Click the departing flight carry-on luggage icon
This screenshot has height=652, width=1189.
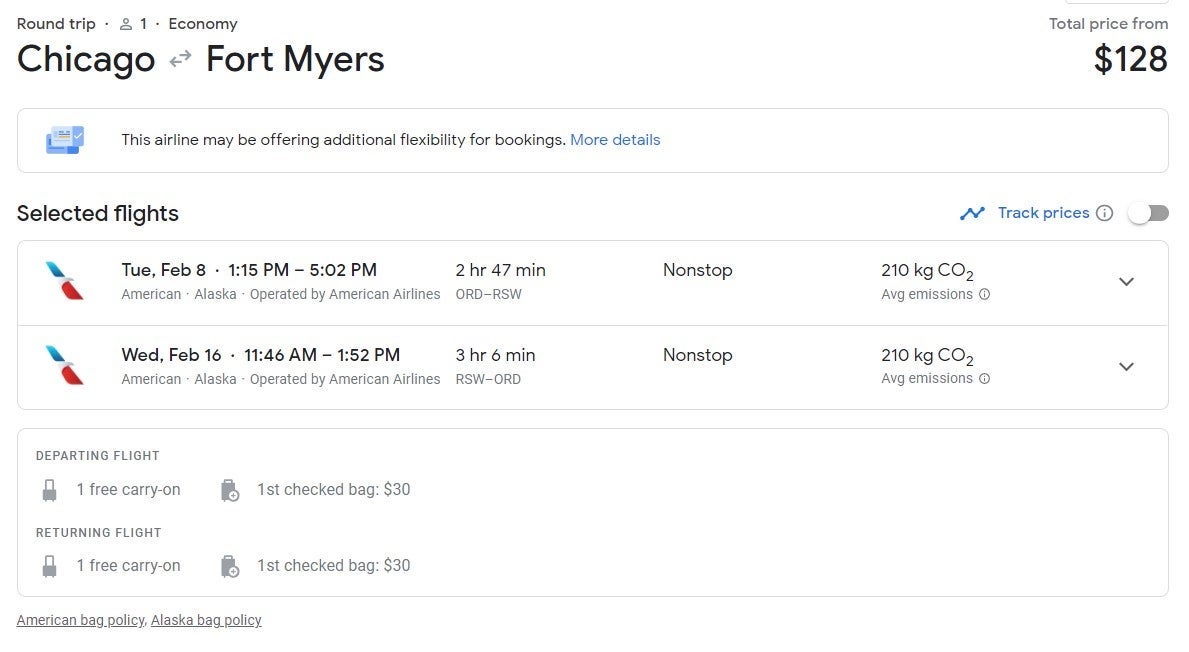point(49,490)
